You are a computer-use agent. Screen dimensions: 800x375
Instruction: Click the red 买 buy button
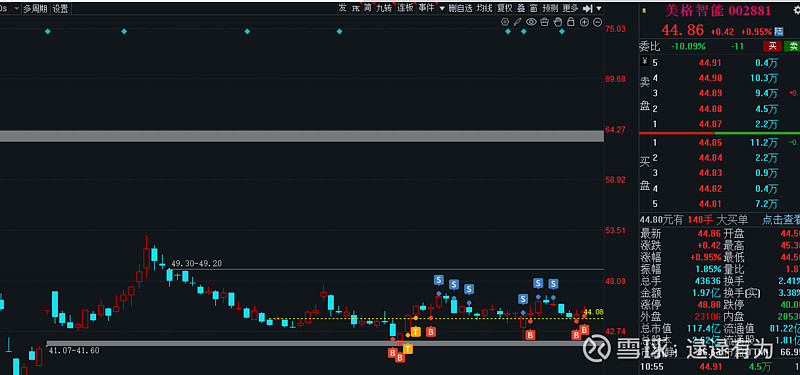coord(772,46)
